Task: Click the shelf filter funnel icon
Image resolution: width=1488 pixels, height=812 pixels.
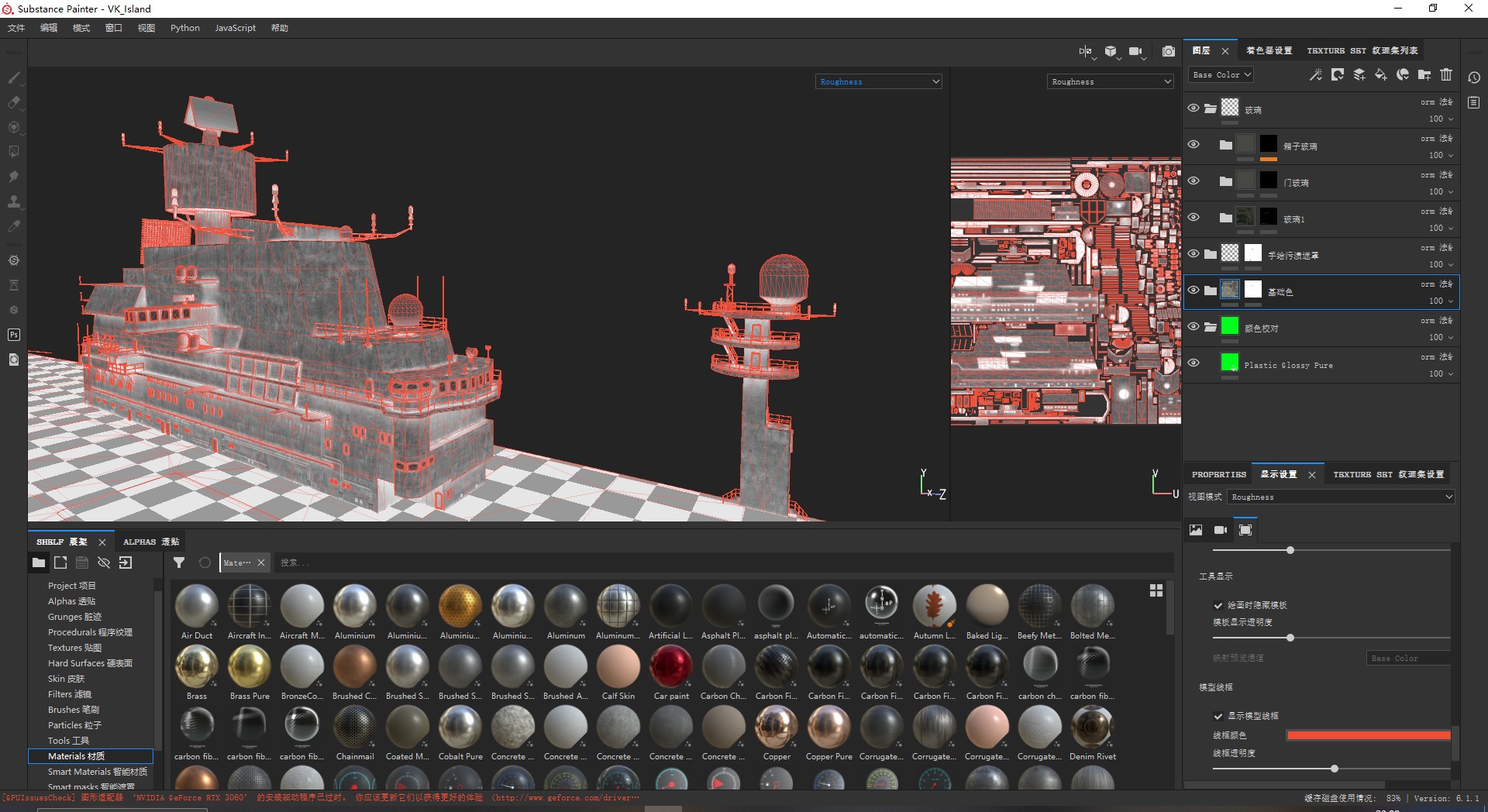Action: click(179, 563)
